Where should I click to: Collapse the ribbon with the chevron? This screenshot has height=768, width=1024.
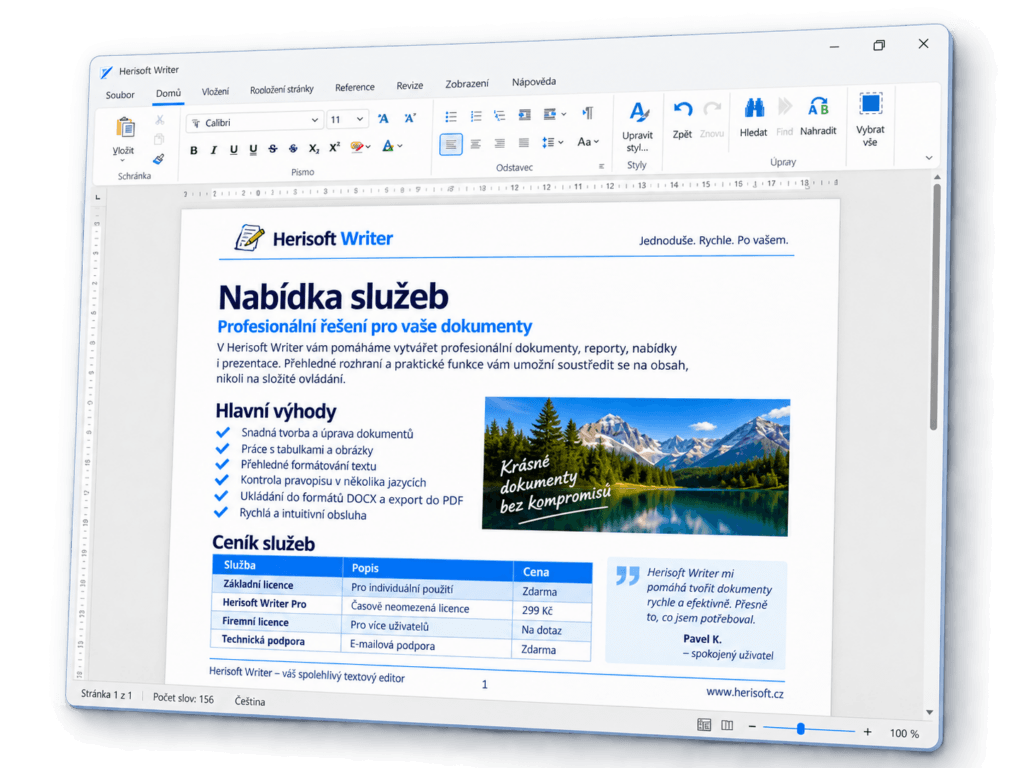(x=929, y=158)
